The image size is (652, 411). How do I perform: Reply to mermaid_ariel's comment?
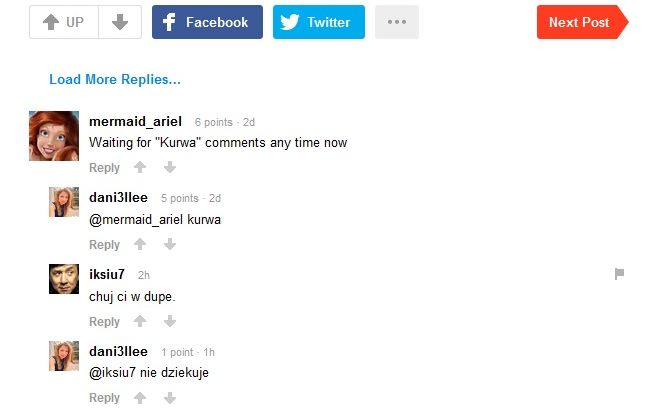pos(104,168)
